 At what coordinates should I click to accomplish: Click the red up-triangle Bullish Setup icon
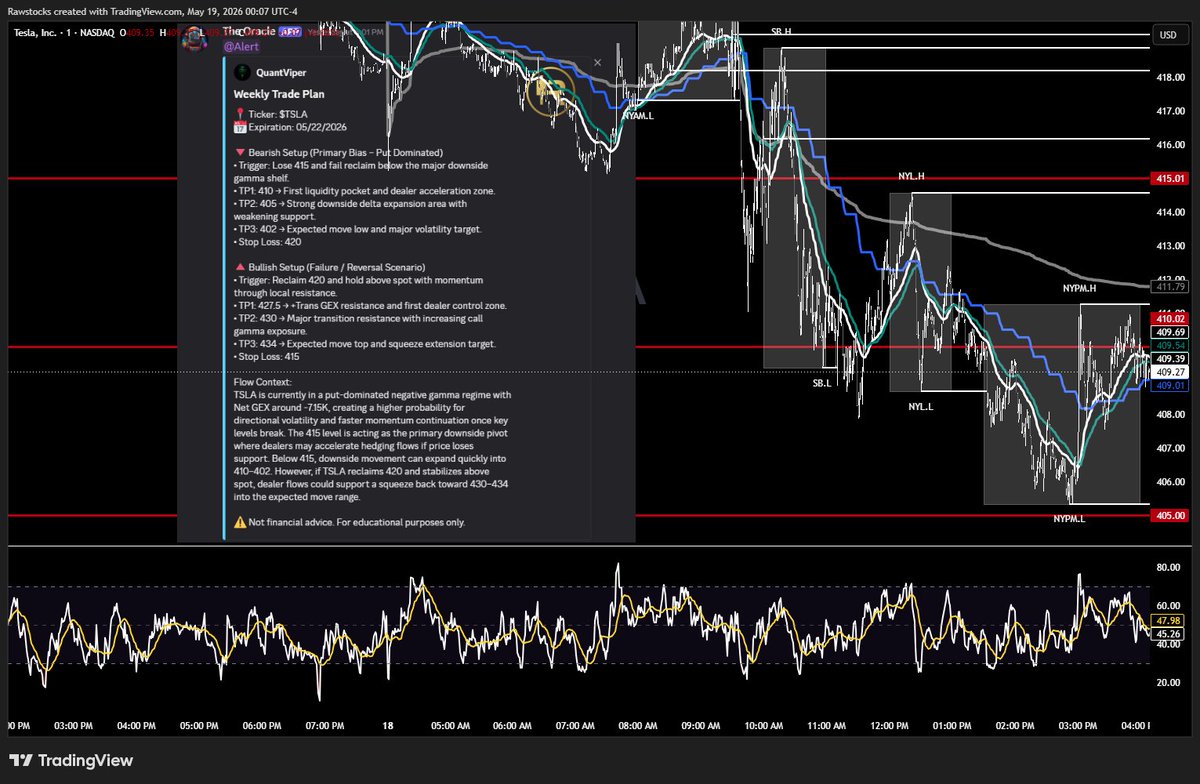pos(239,267)
